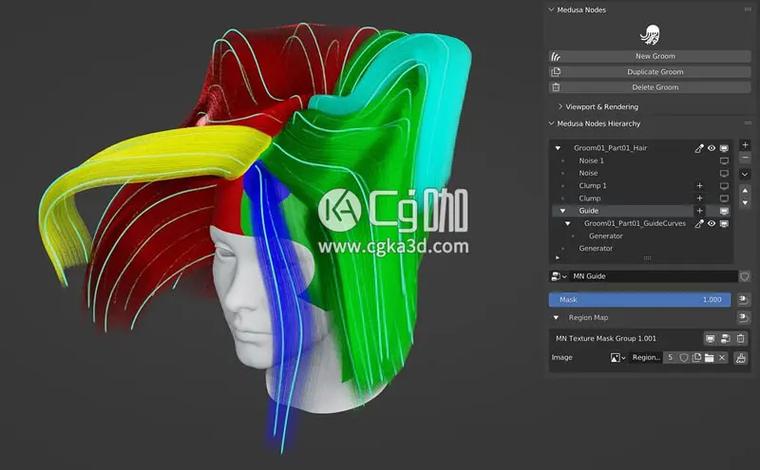Click plus icon on Clump 1 row

[699, 186]
